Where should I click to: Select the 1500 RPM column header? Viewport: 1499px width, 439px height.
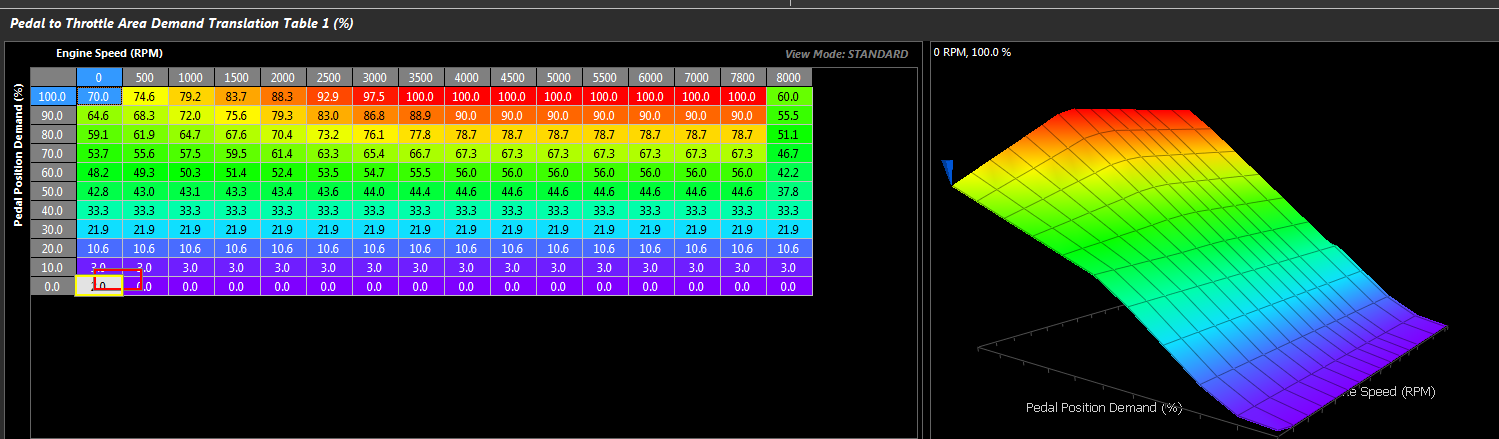(x=237, y=77)
